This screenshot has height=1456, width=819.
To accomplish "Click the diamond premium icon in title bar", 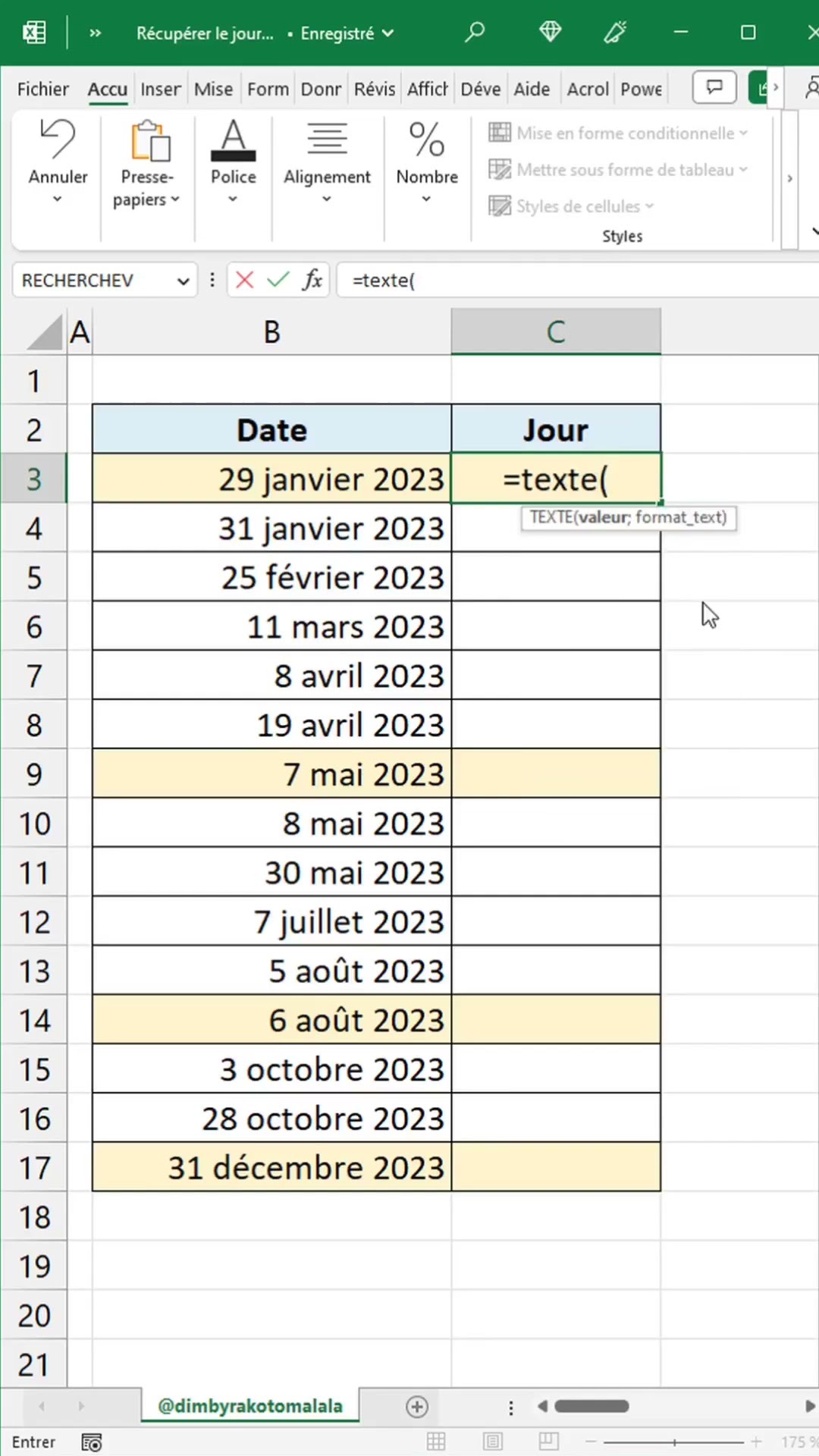I will click(550, 33).
